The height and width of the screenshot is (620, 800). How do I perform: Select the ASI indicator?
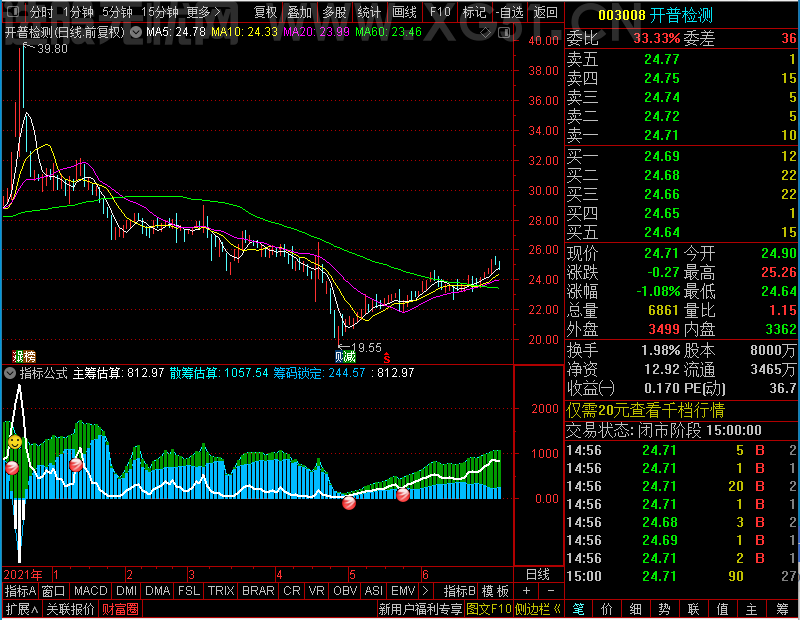(x=373, y=591)
